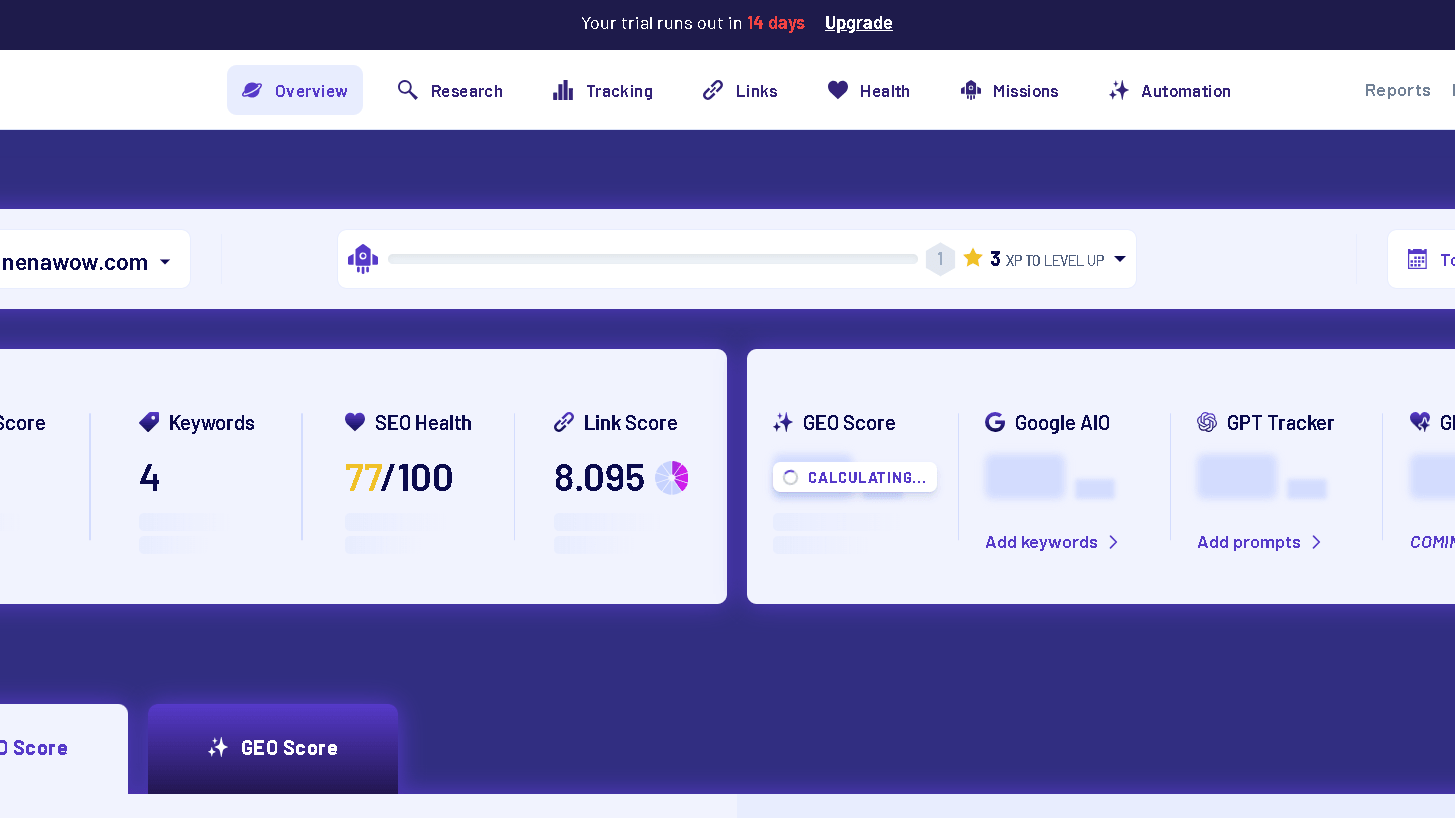
Task: Open the Research menu
Action: point(450,90)
